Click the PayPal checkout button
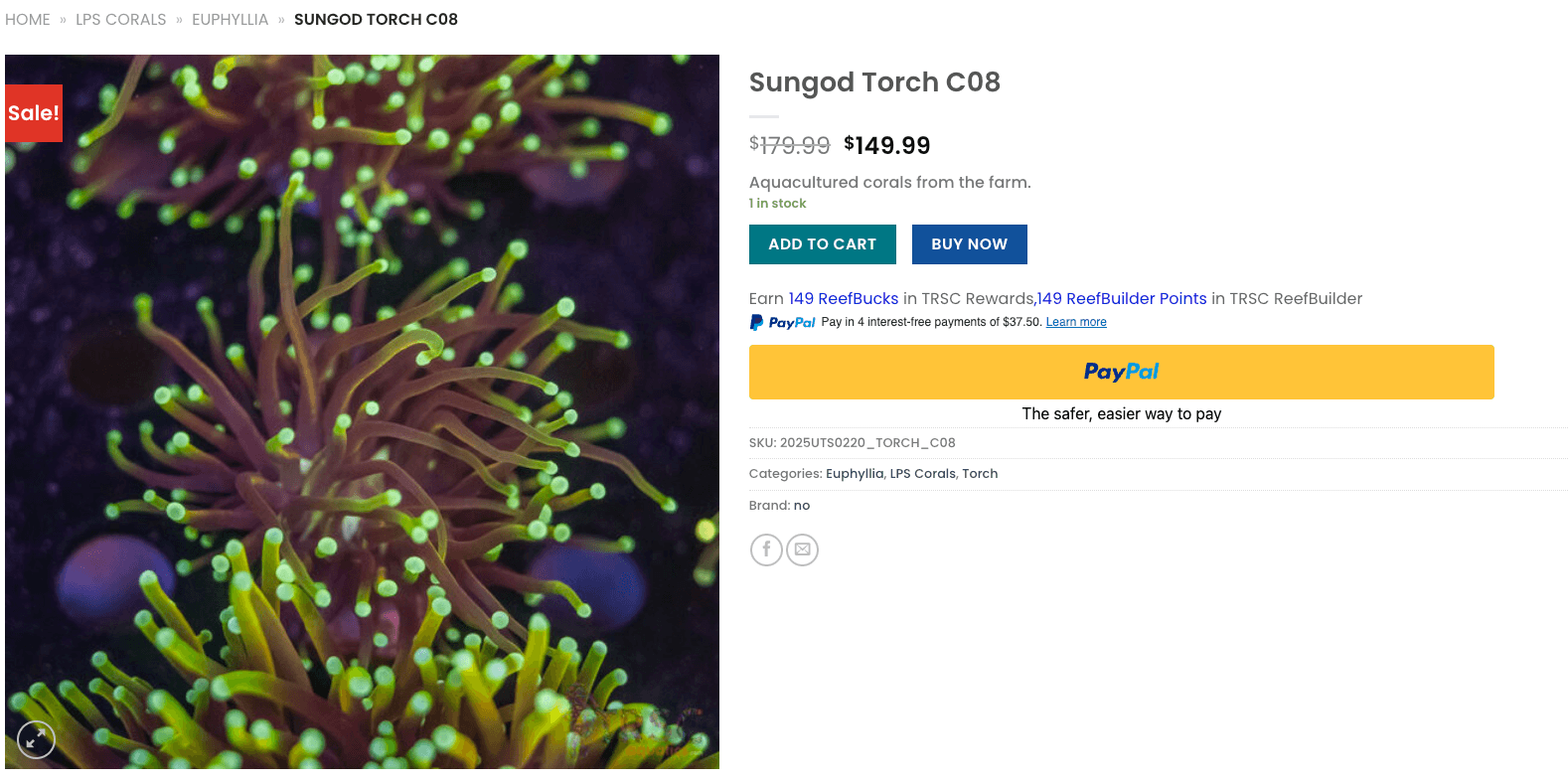 (1121, 372)
